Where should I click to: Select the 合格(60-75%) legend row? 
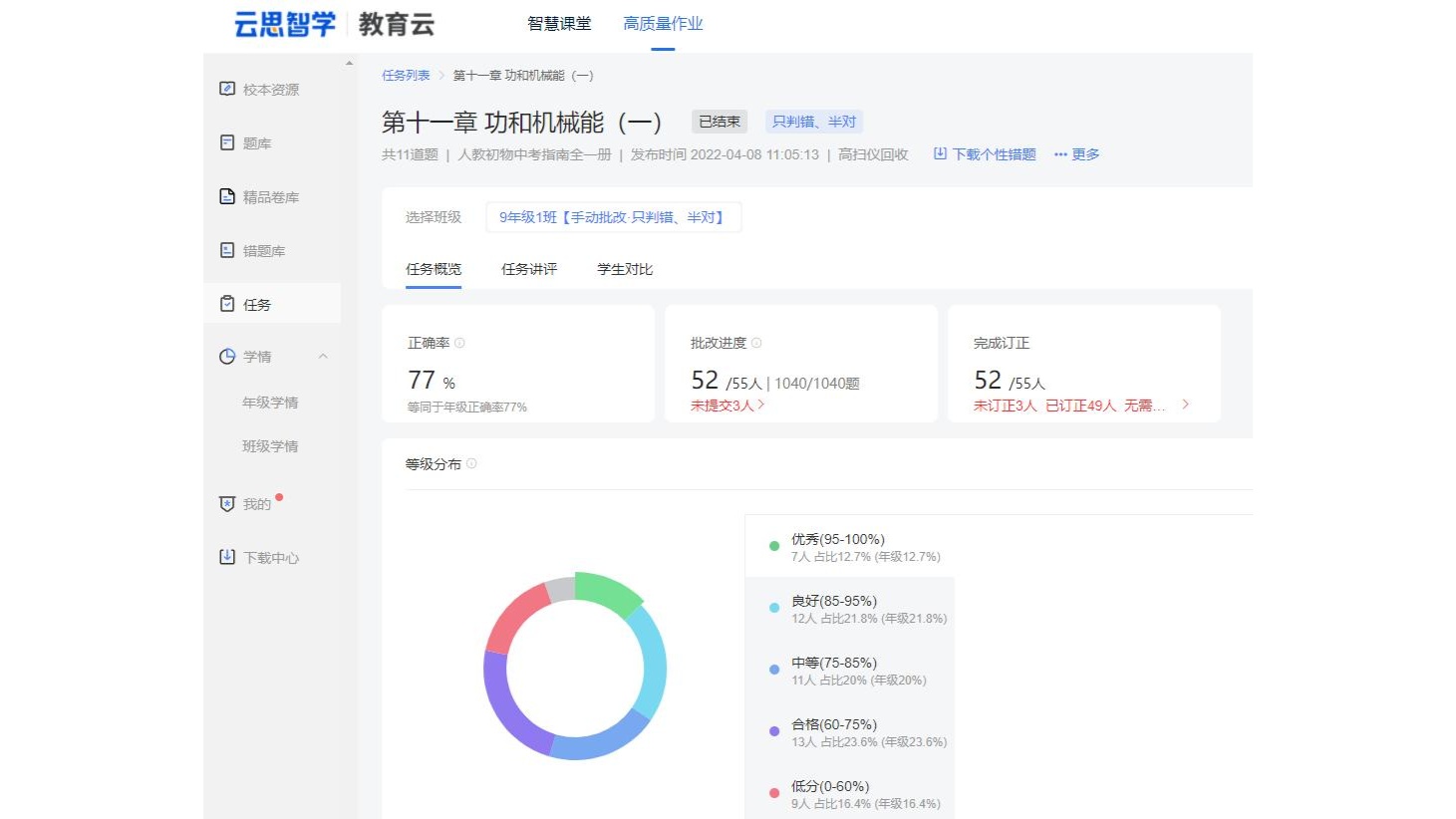click(850, 732)
